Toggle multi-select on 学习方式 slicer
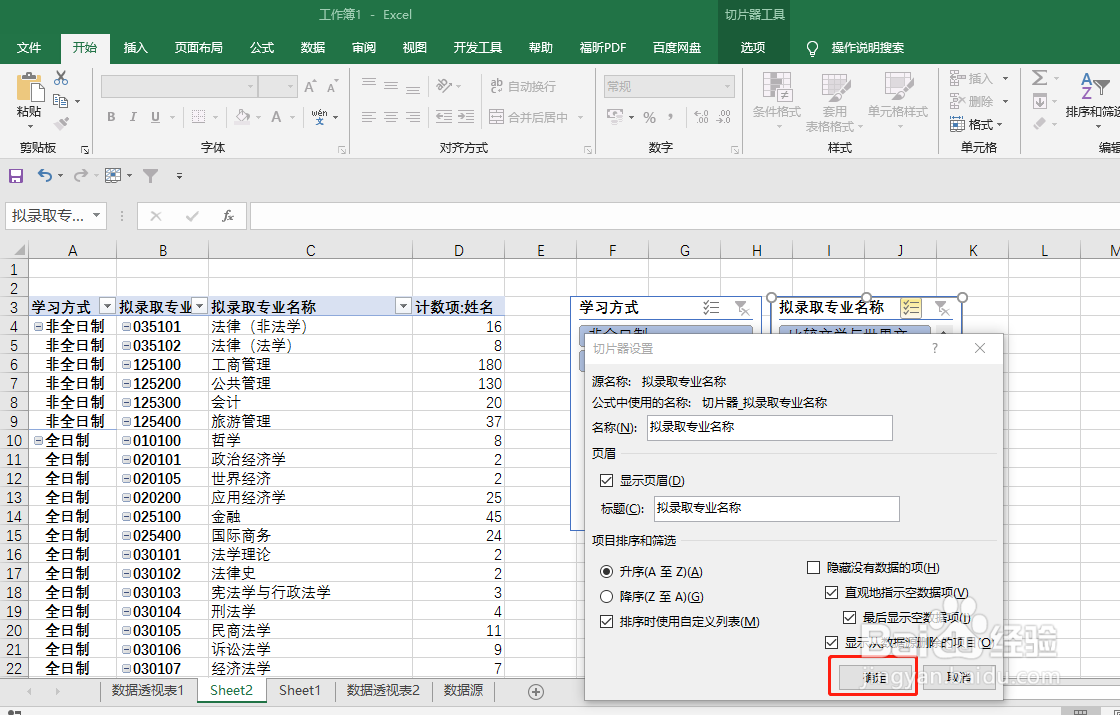Image resolution: width=1120 pixels, height=715 pixels. pyautogui.click(x=711, y=308)
